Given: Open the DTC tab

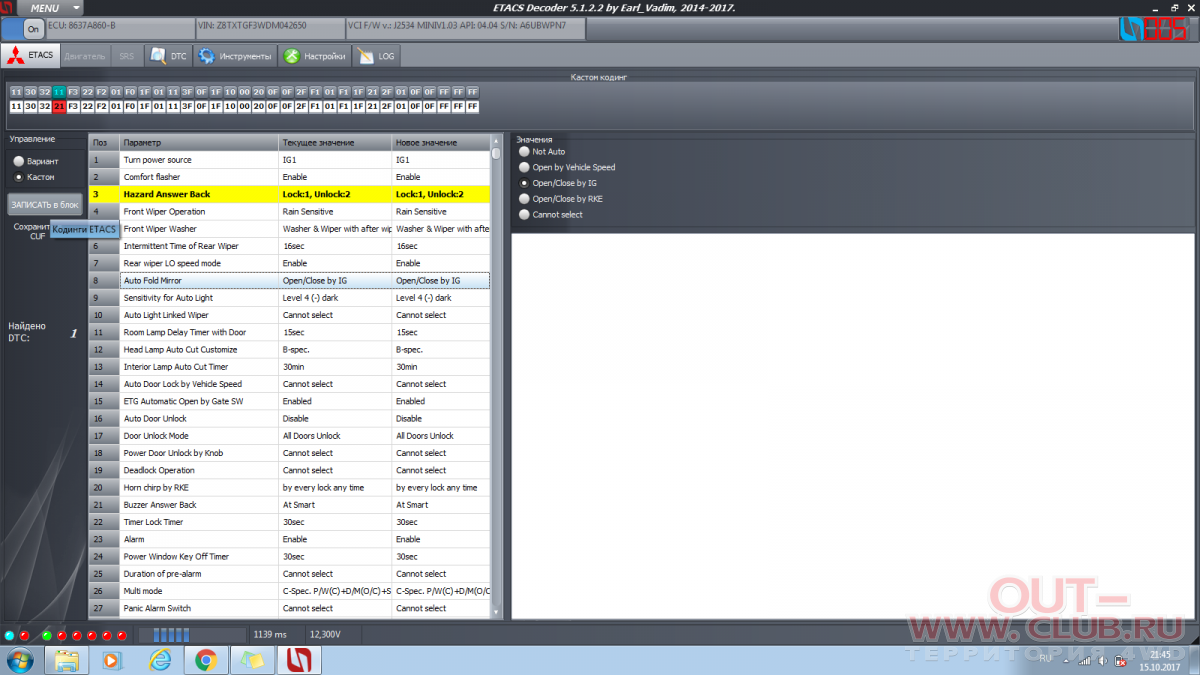Looking at the screenshot, I should [x=168, y=56].
